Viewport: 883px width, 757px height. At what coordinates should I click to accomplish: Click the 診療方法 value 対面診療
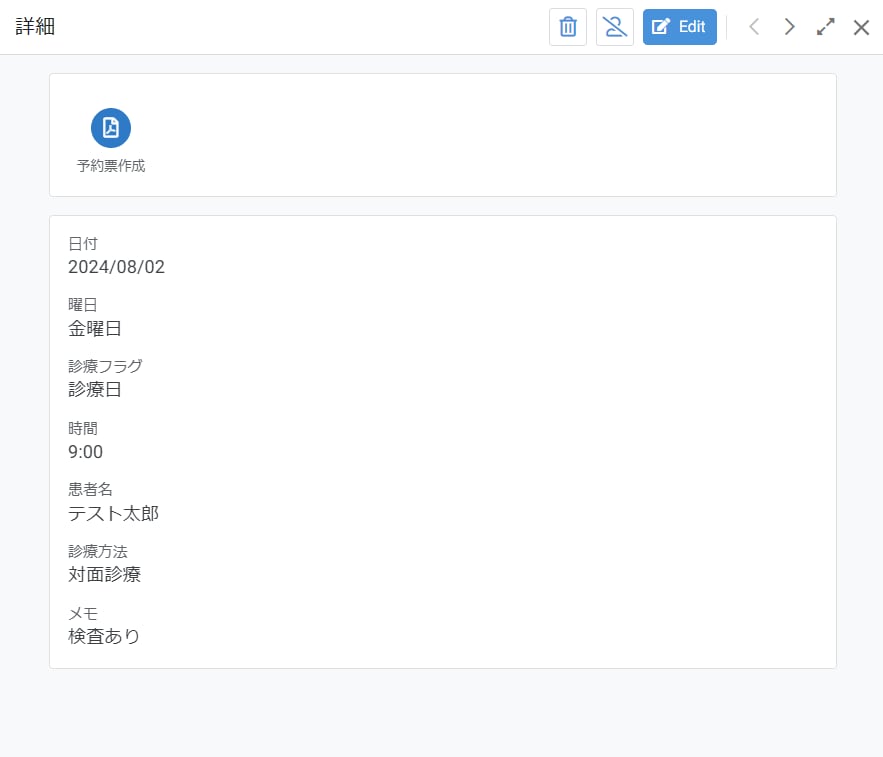pos(104,575)
